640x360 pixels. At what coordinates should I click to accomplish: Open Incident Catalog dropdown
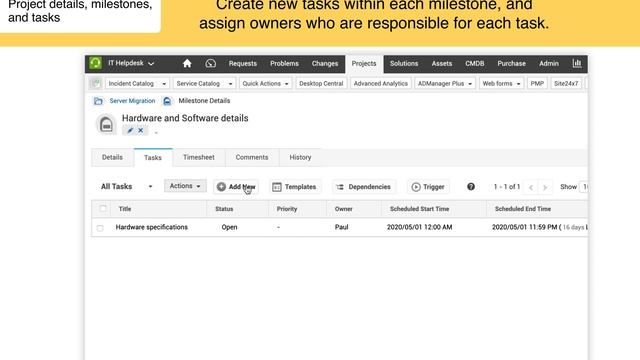(137, 83)
